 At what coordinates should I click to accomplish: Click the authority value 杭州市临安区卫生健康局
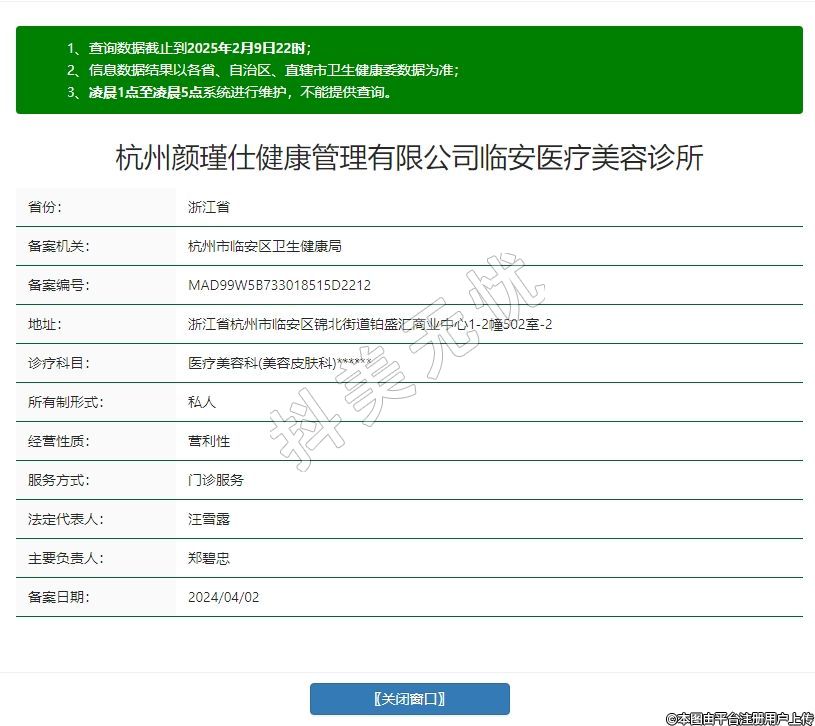tap(265, 246)
